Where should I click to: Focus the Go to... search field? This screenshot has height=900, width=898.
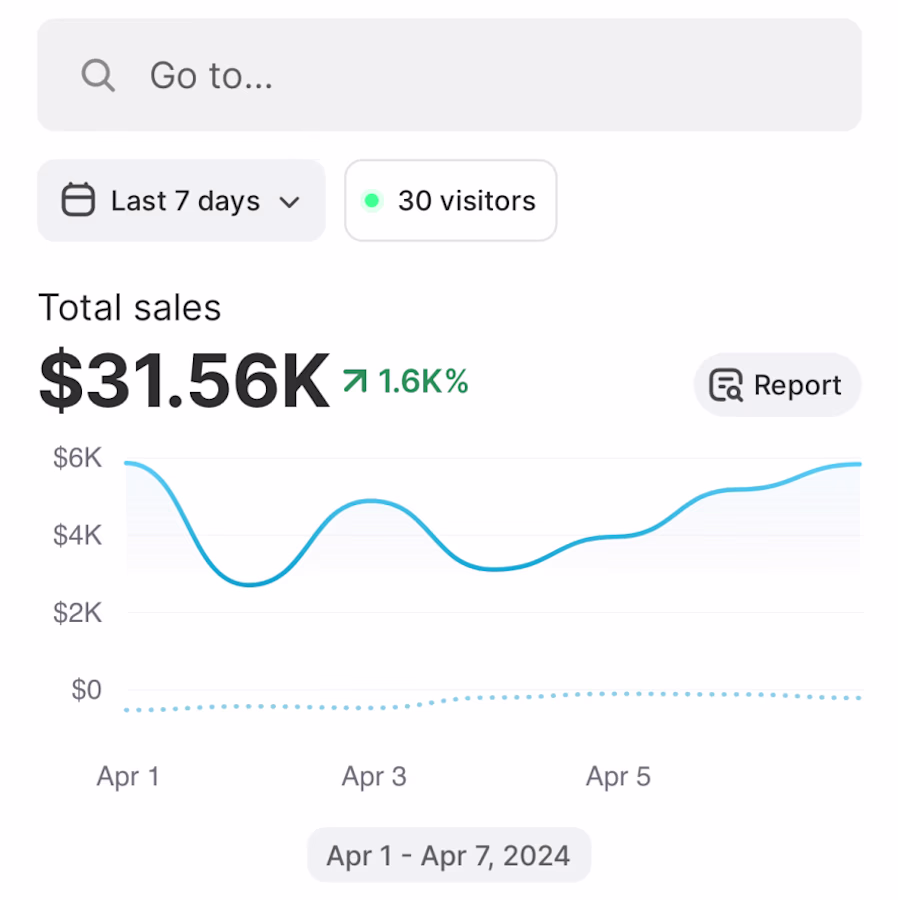click(449, 75)
